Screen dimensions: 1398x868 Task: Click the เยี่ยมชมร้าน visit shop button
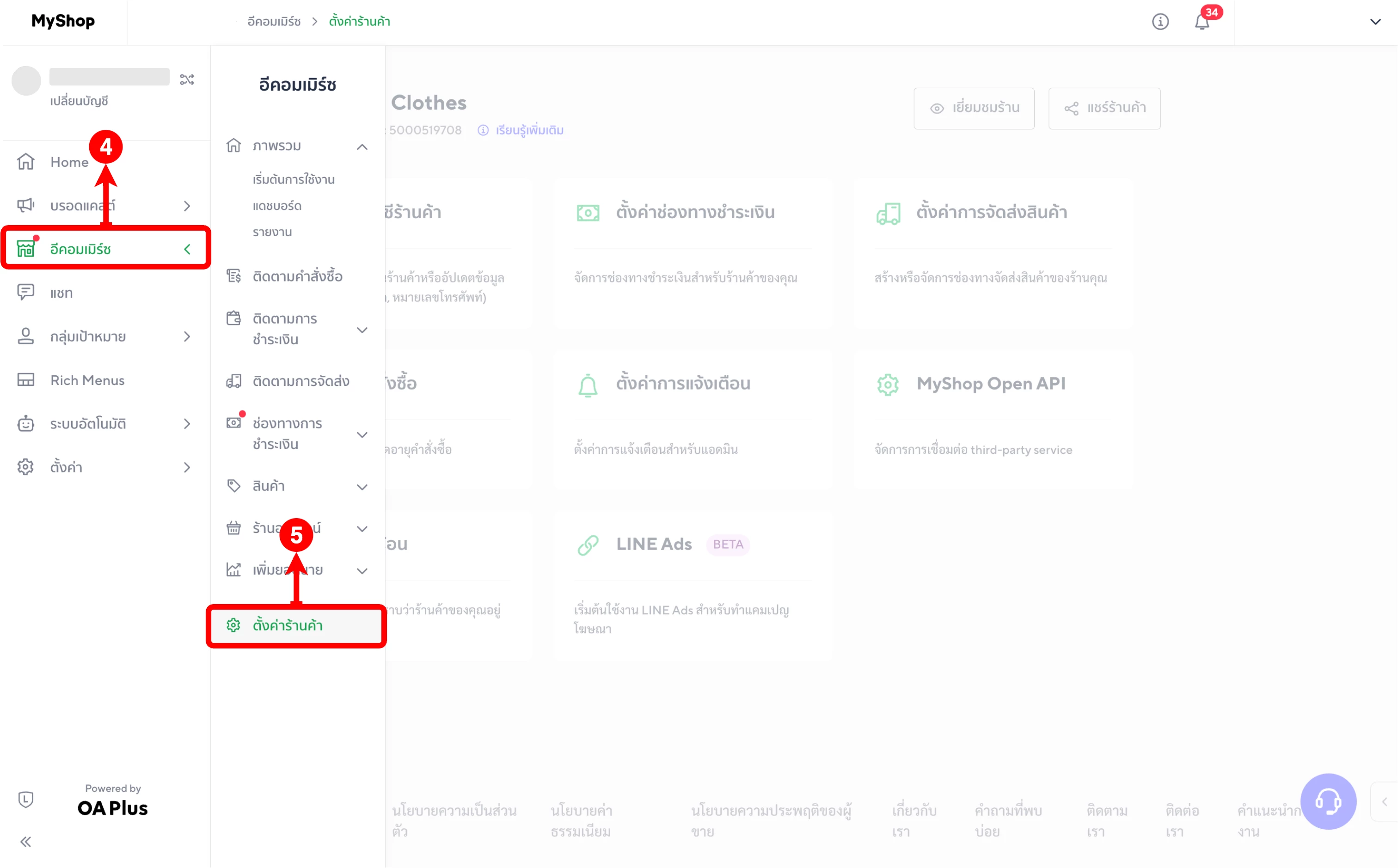click(x=974, y=108)
